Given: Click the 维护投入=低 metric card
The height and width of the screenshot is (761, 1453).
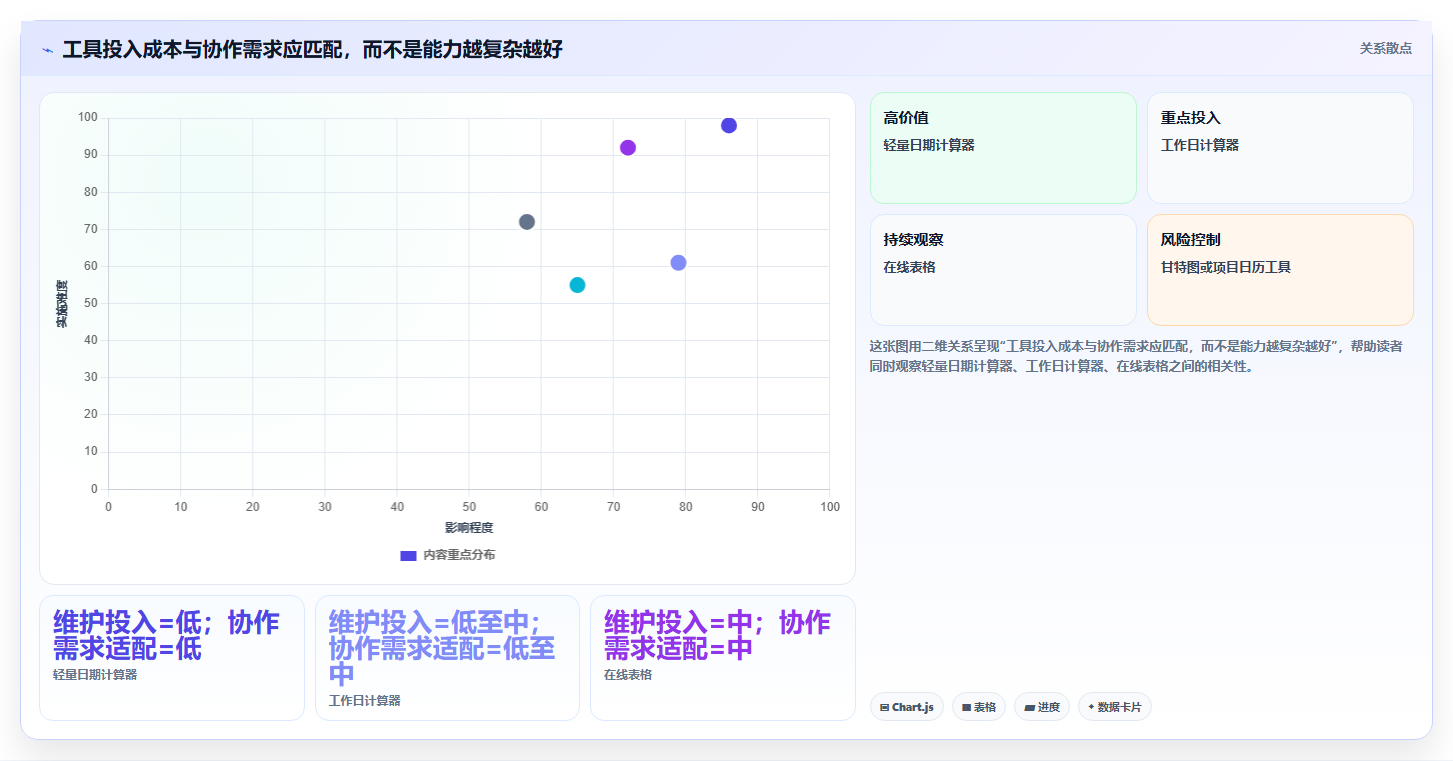Looking at the screenshot, I should 172,658.
